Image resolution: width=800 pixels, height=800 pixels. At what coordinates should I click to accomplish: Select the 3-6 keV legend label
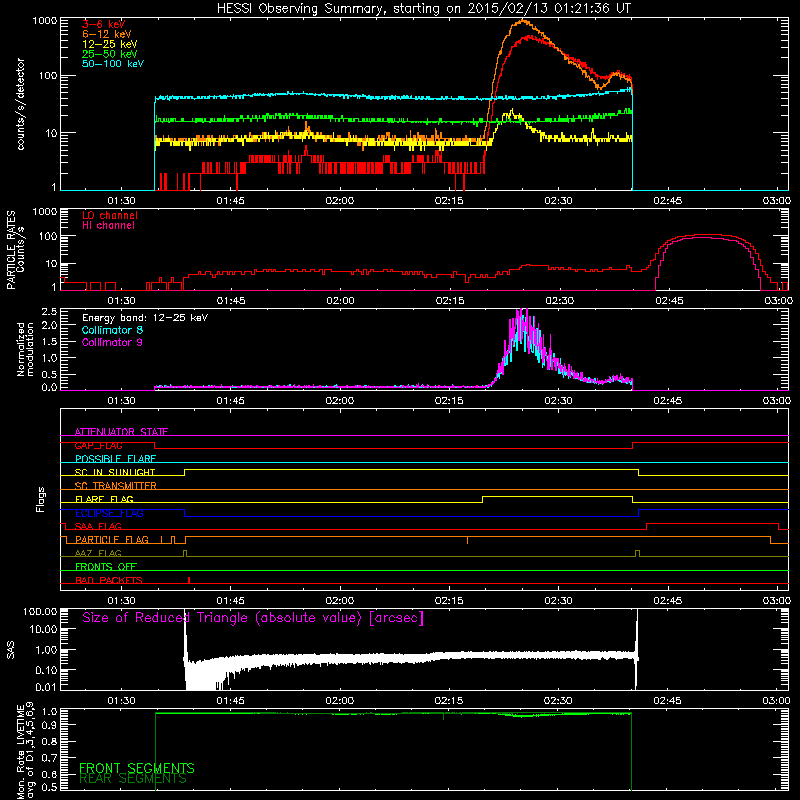click(104, 24)
